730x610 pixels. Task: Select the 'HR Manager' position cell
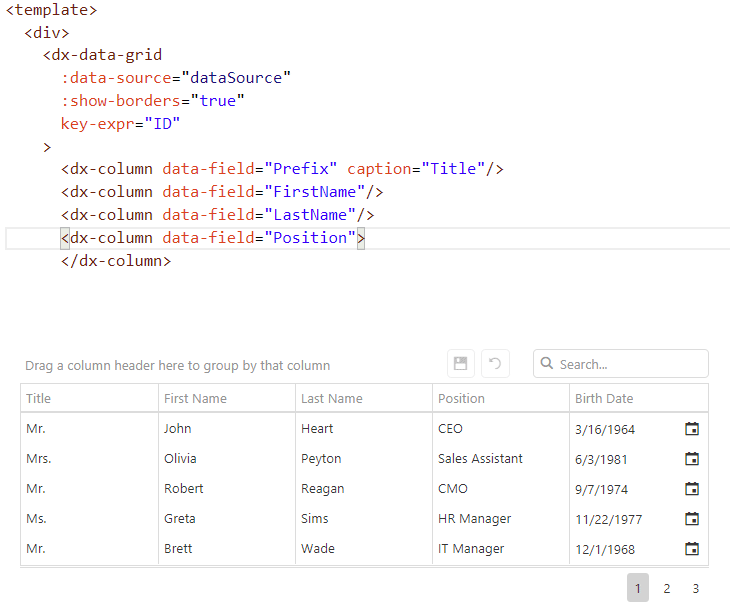click(x=500, y=518)
